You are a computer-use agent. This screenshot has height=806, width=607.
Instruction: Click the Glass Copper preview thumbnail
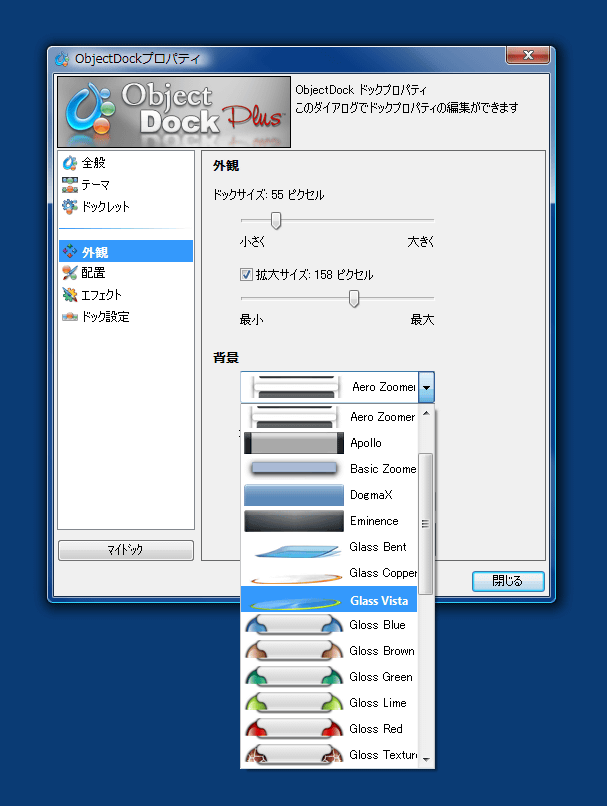tap(296, 578)
